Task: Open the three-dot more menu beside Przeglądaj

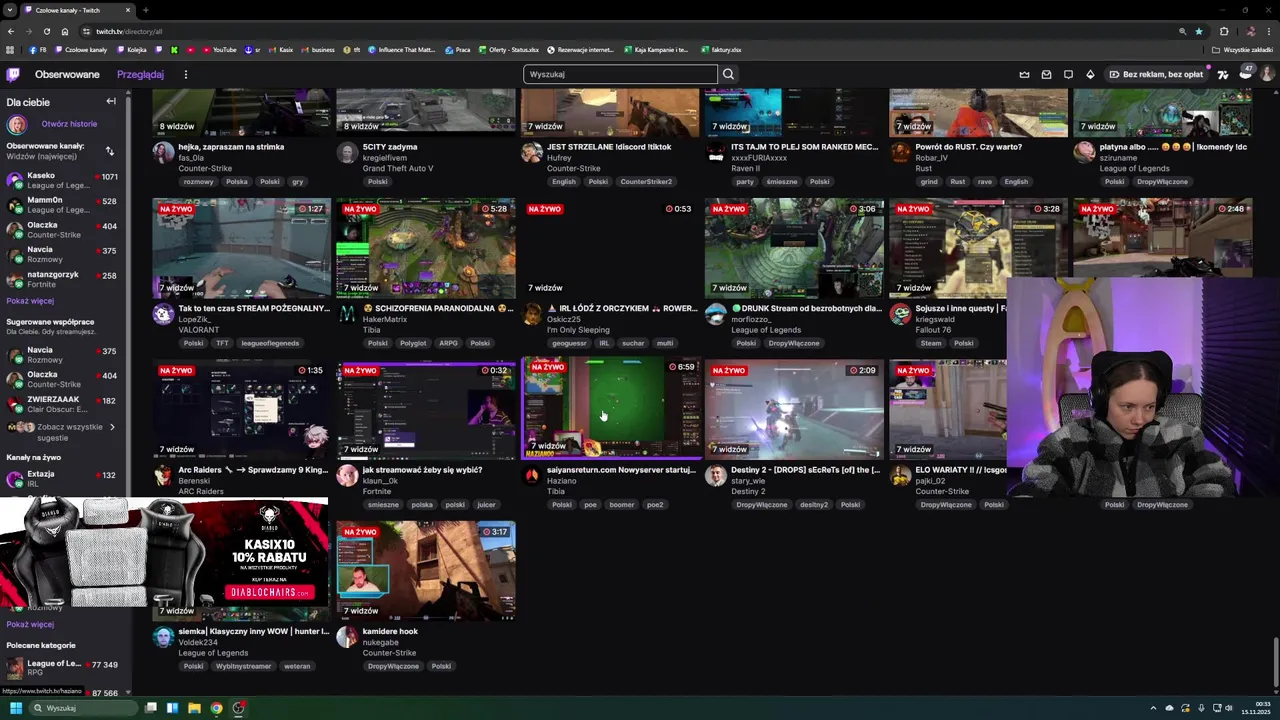Action: point(185,74)
